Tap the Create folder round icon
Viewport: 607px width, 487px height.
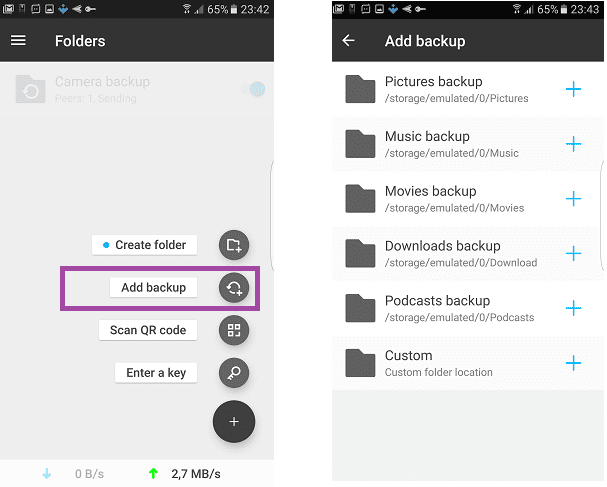[234, 245]
